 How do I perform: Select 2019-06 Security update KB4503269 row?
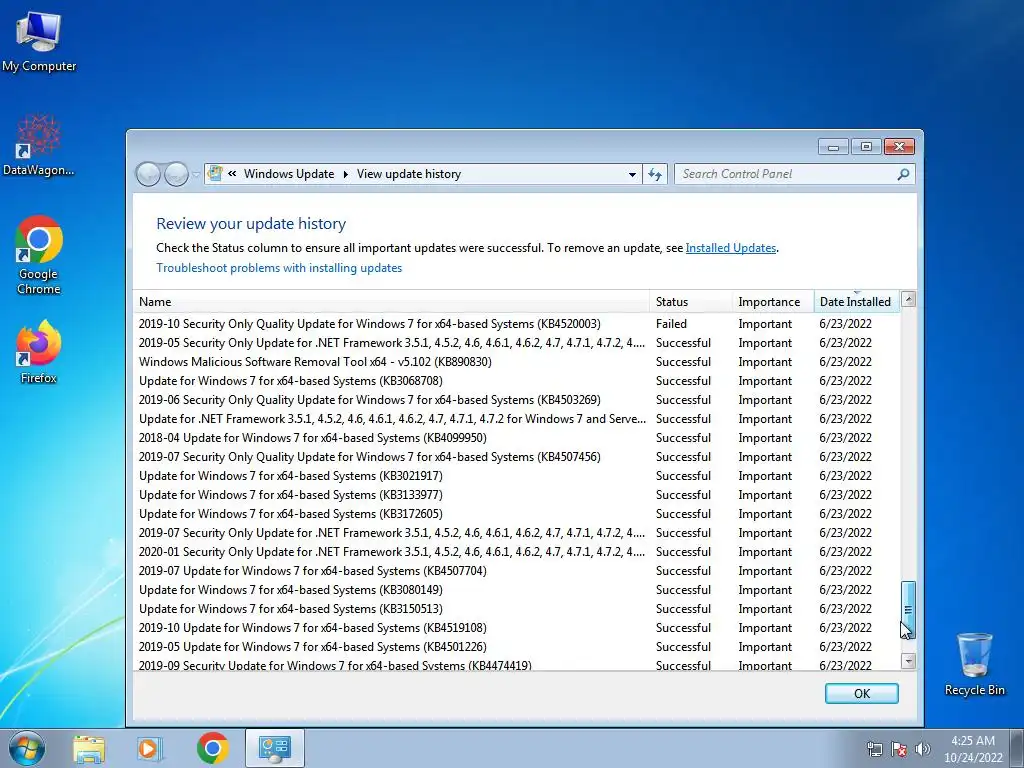pos(516,400)
